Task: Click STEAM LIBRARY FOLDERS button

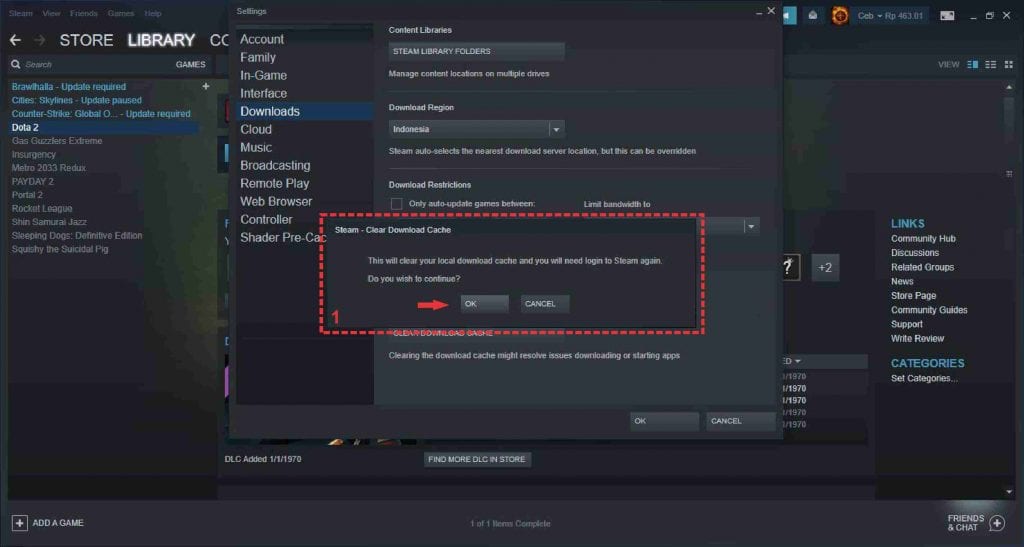Action: click(476, 52)
